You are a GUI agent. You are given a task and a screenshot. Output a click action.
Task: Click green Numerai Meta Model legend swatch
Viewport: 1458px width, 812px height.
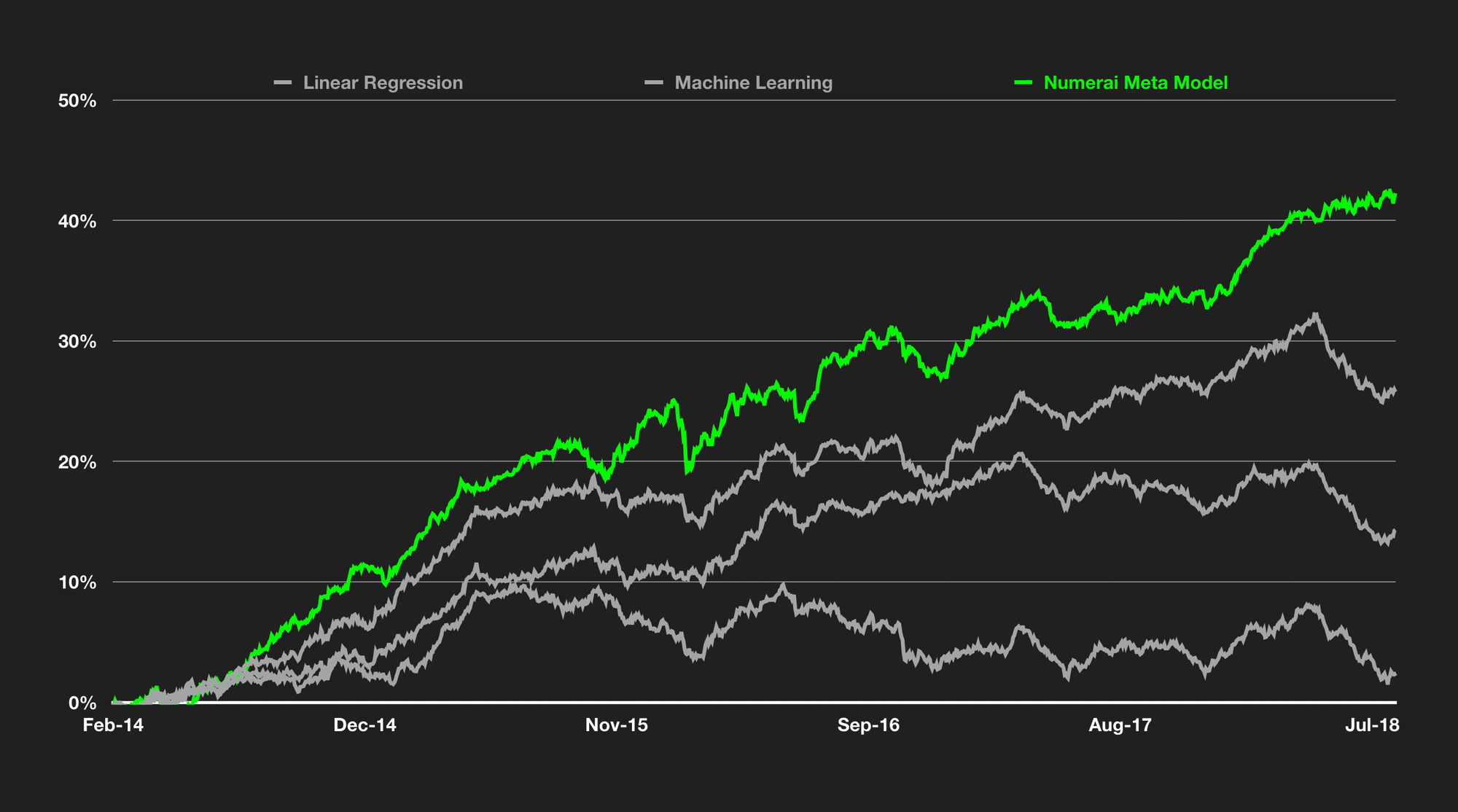click(x=1024, y=83)
